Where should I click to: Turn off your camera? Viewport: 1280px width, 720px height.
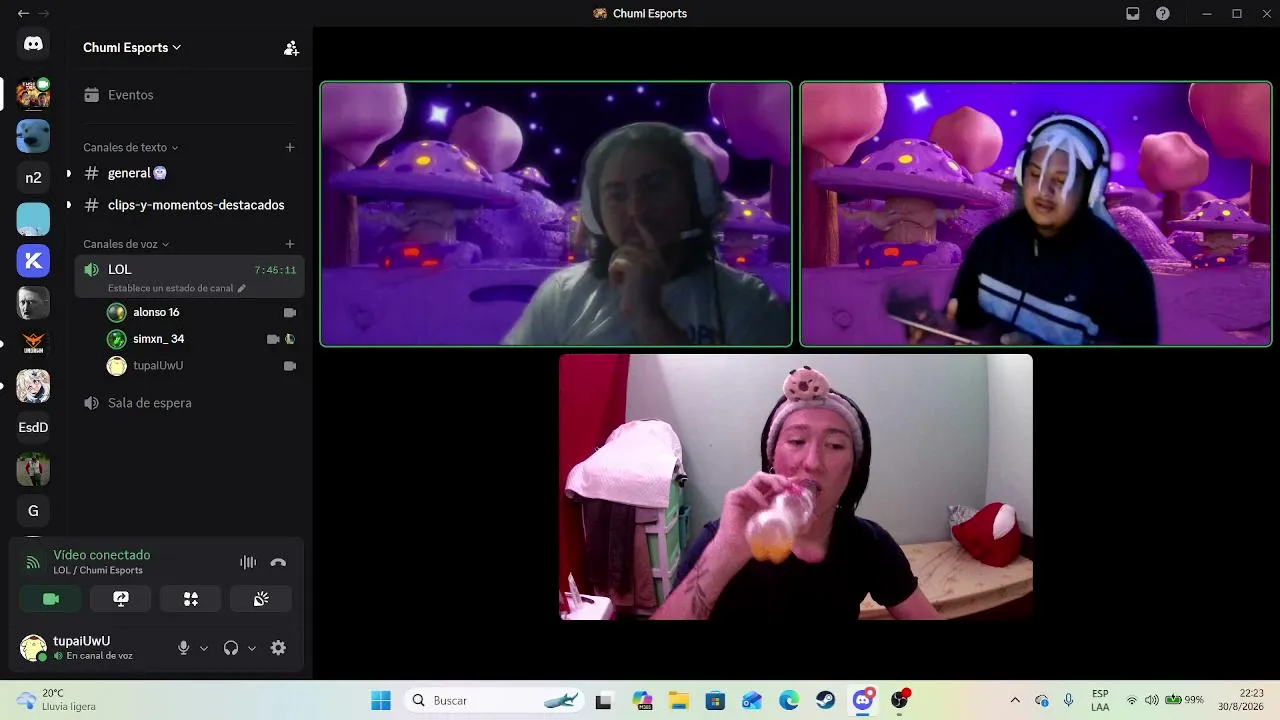51,599
